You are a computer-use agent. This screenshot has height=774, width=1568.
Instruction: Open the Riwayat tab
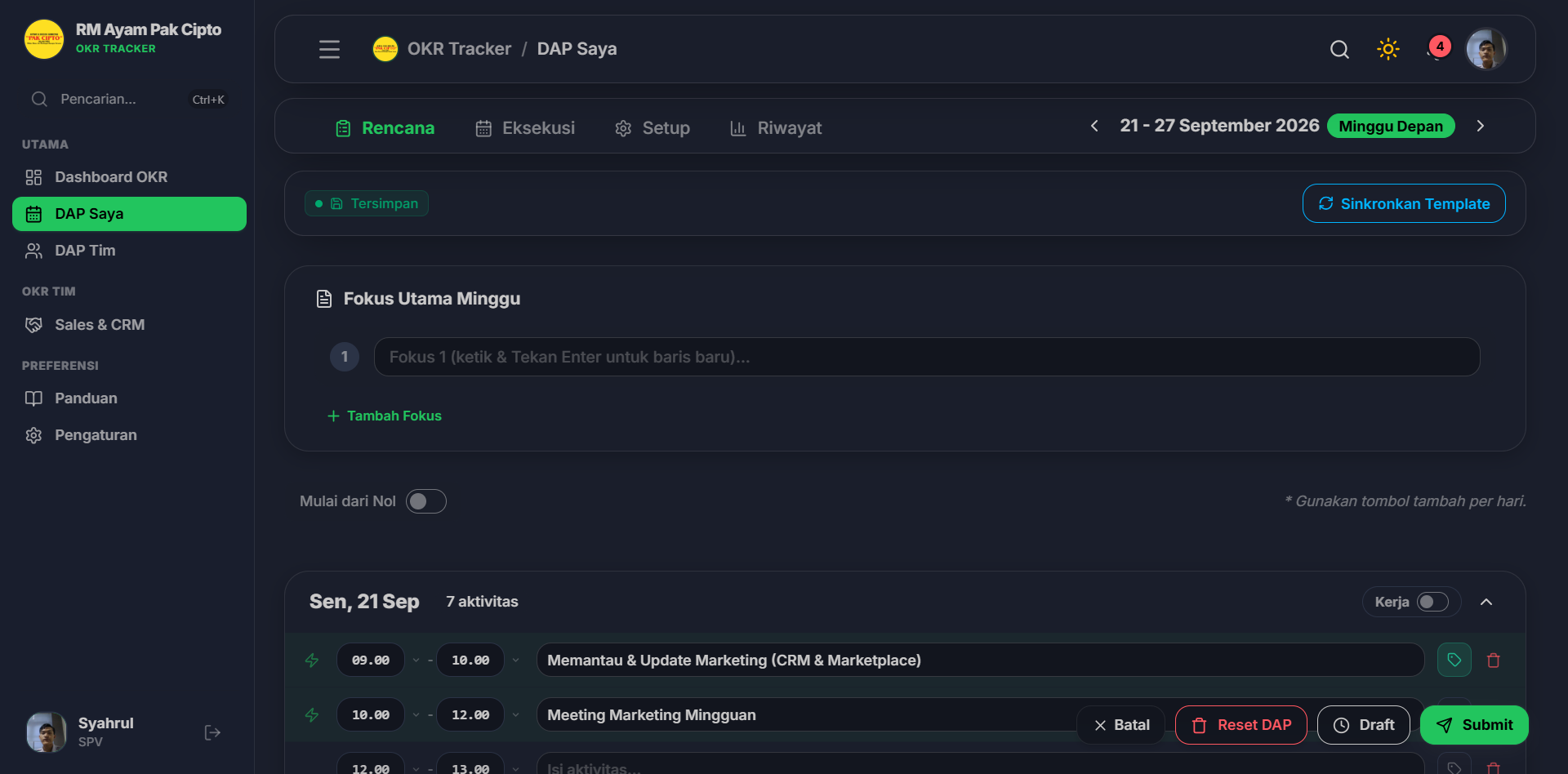[775, 128]
